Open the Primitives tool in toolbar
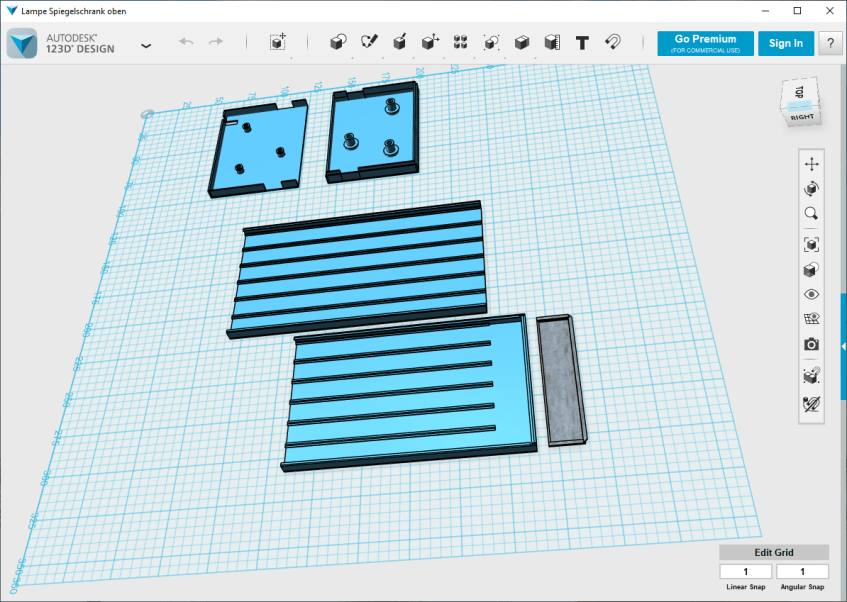This screenshot has height=602, width=847. (338, 42)
